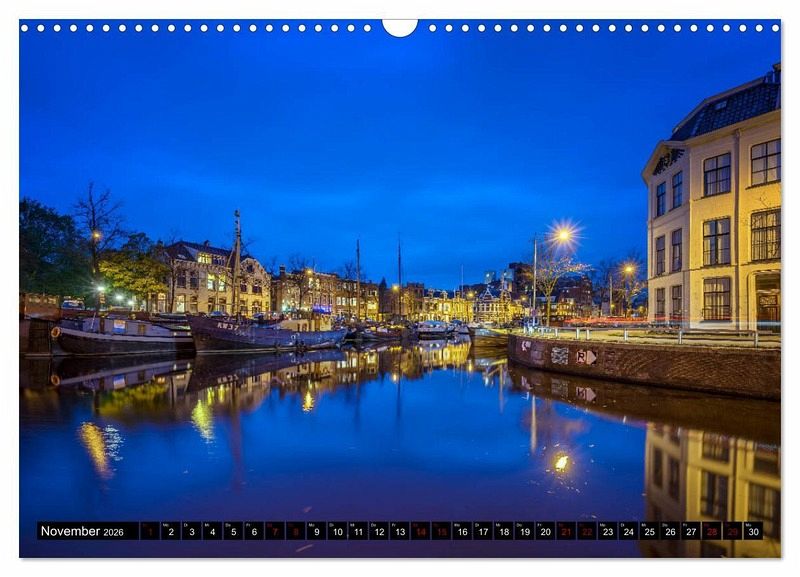Select red day 28 in the calendar strip
The width and height of the screenshot is (800, 577).
[712, 531]
